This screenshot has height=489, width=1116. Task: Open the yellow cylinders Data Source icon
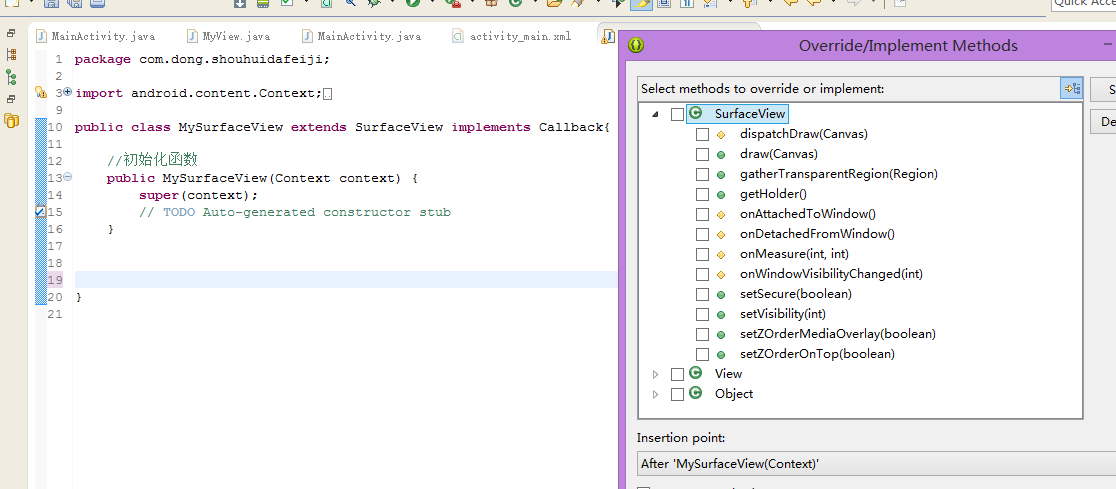pos(11,120)
